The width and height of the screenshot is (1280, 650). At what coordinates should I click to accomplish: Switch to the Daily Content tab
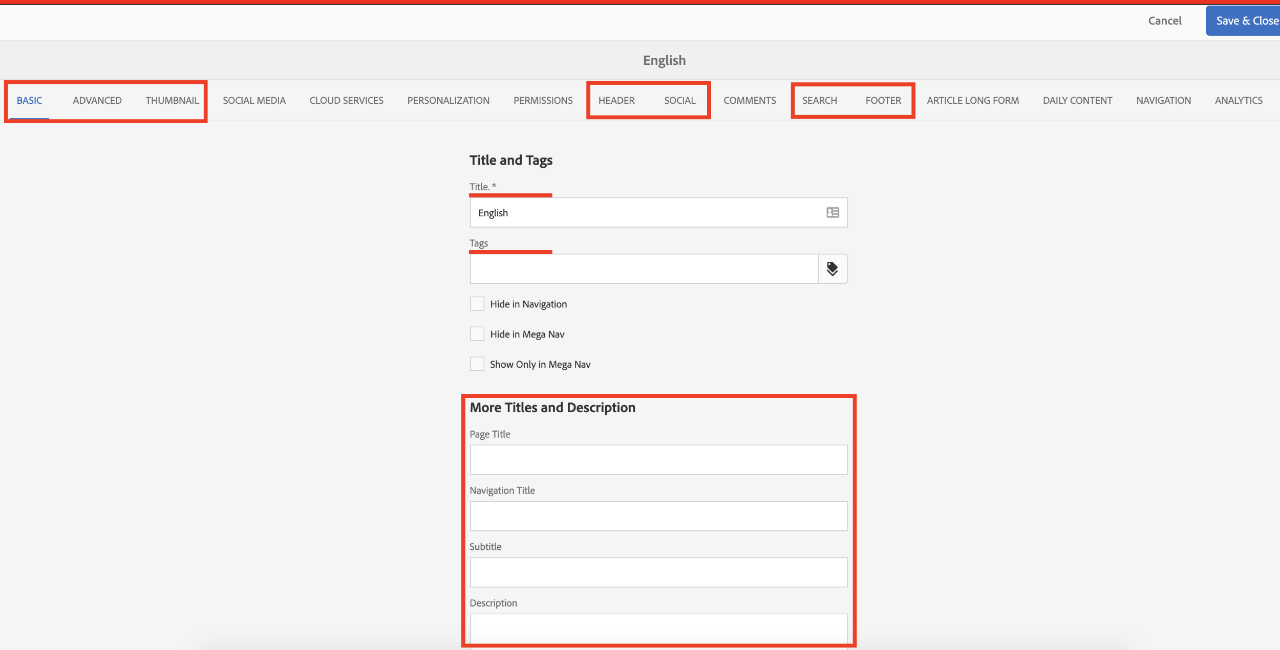coord(1077,101)
